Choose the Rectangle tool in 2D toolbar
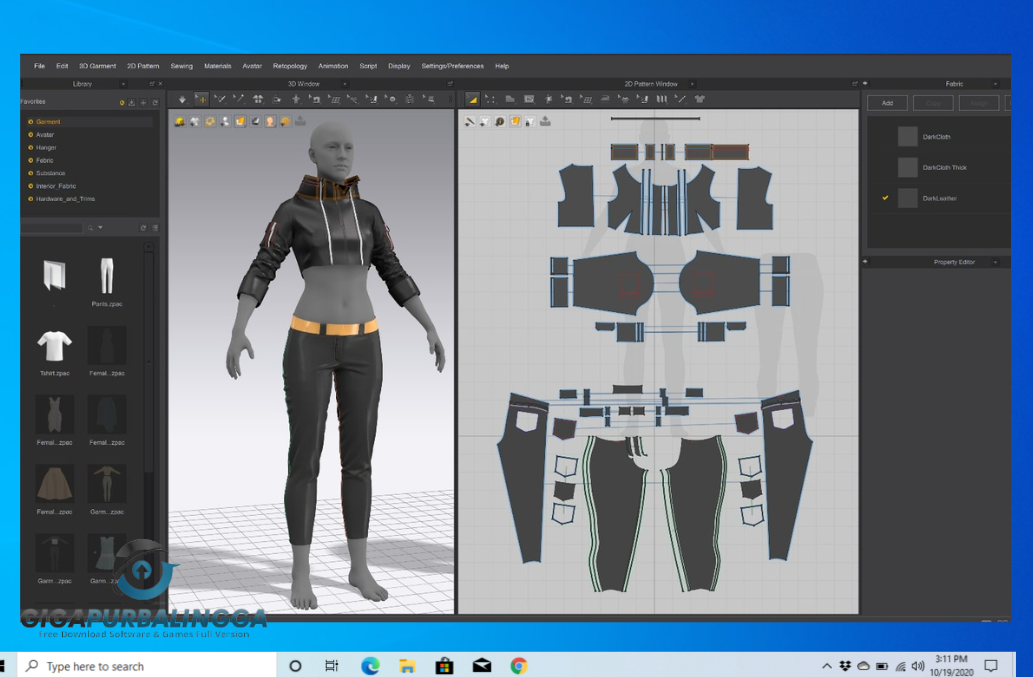Screen dimensions: 1033x677 tap(529, 99)
